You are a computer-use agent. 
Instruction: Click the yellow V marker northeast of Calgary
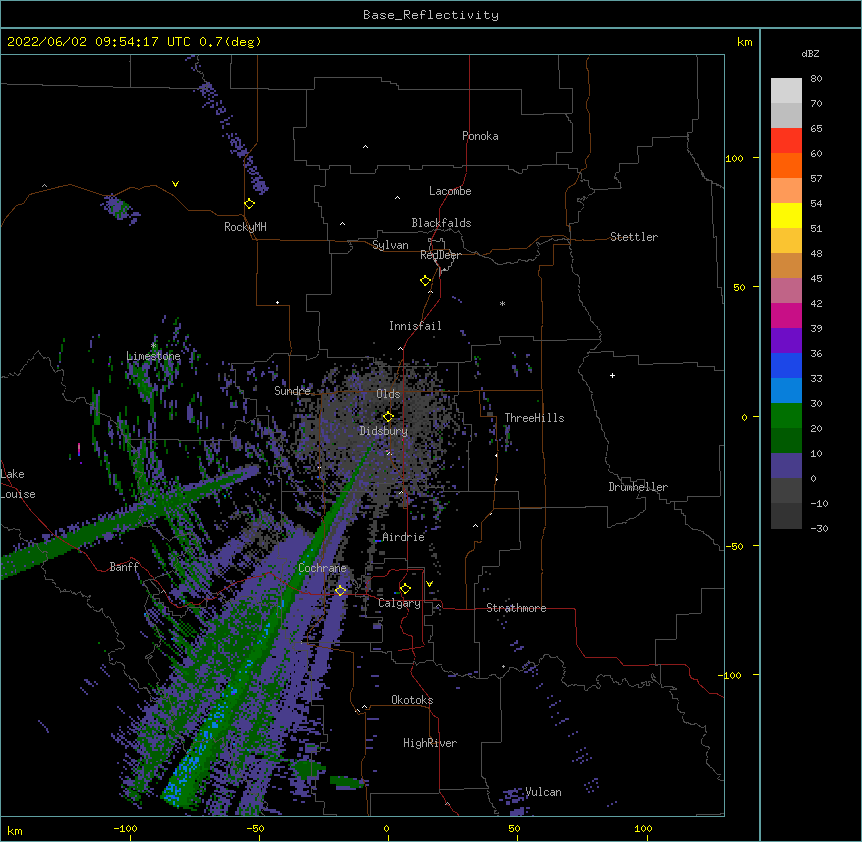429,584
